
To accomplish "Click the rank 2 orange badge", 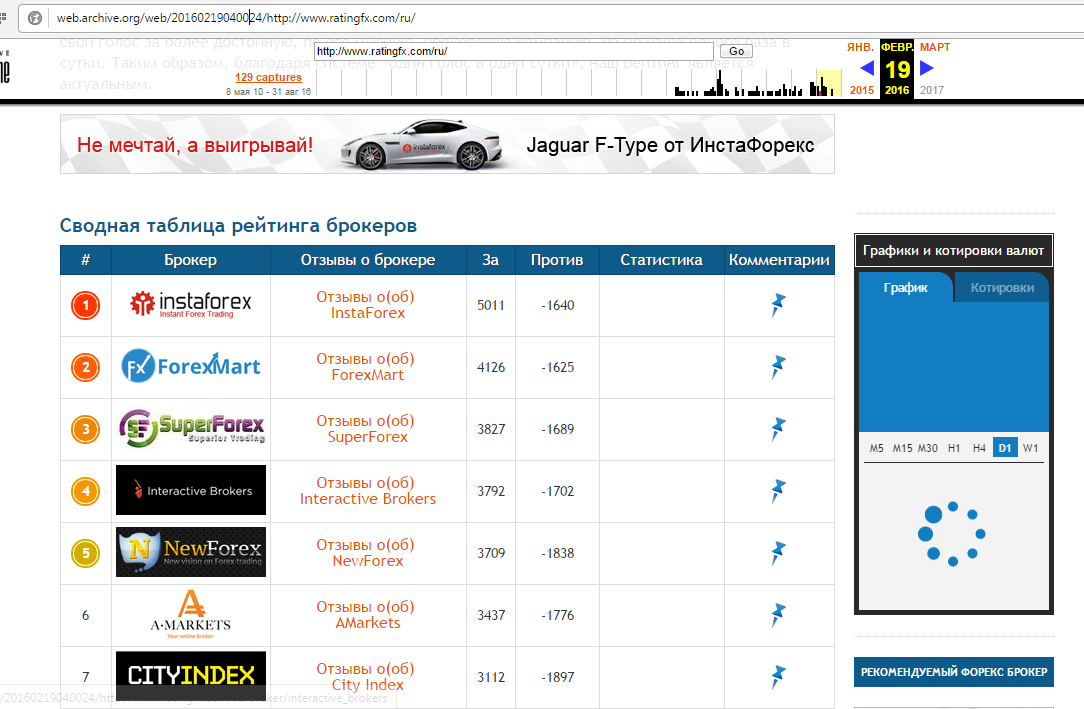I will pos(86,367).
